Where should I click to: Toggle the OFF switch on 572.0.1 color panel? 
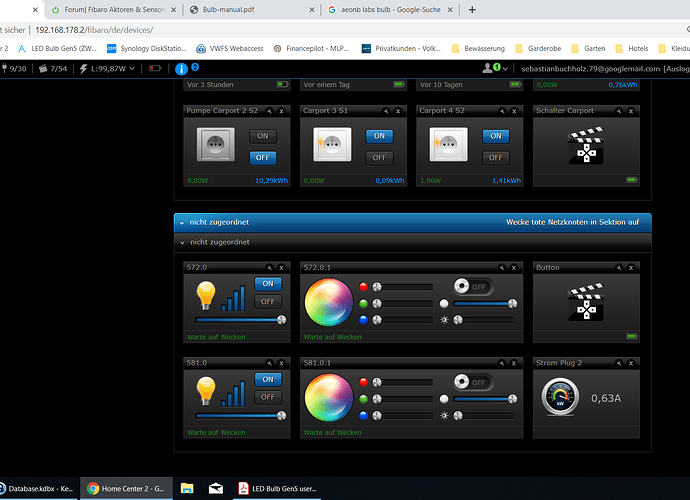[473, 287]
